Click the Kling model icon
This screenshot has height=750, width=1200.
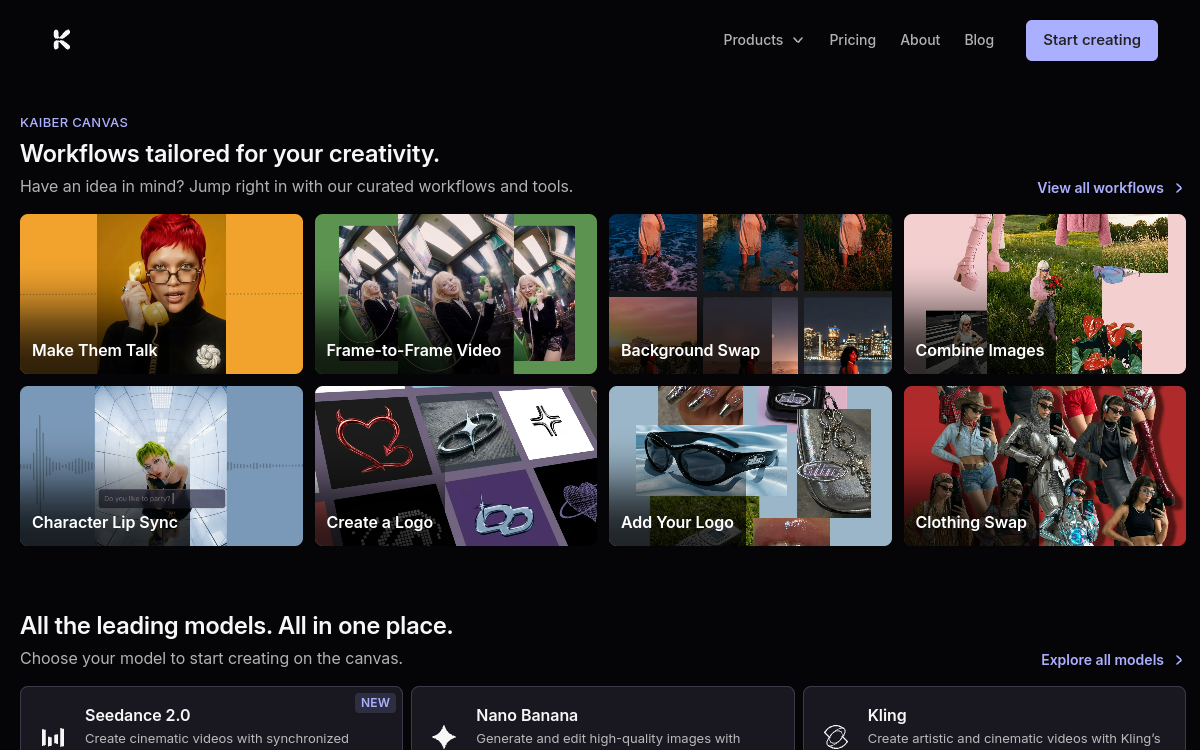coord(835,737)
